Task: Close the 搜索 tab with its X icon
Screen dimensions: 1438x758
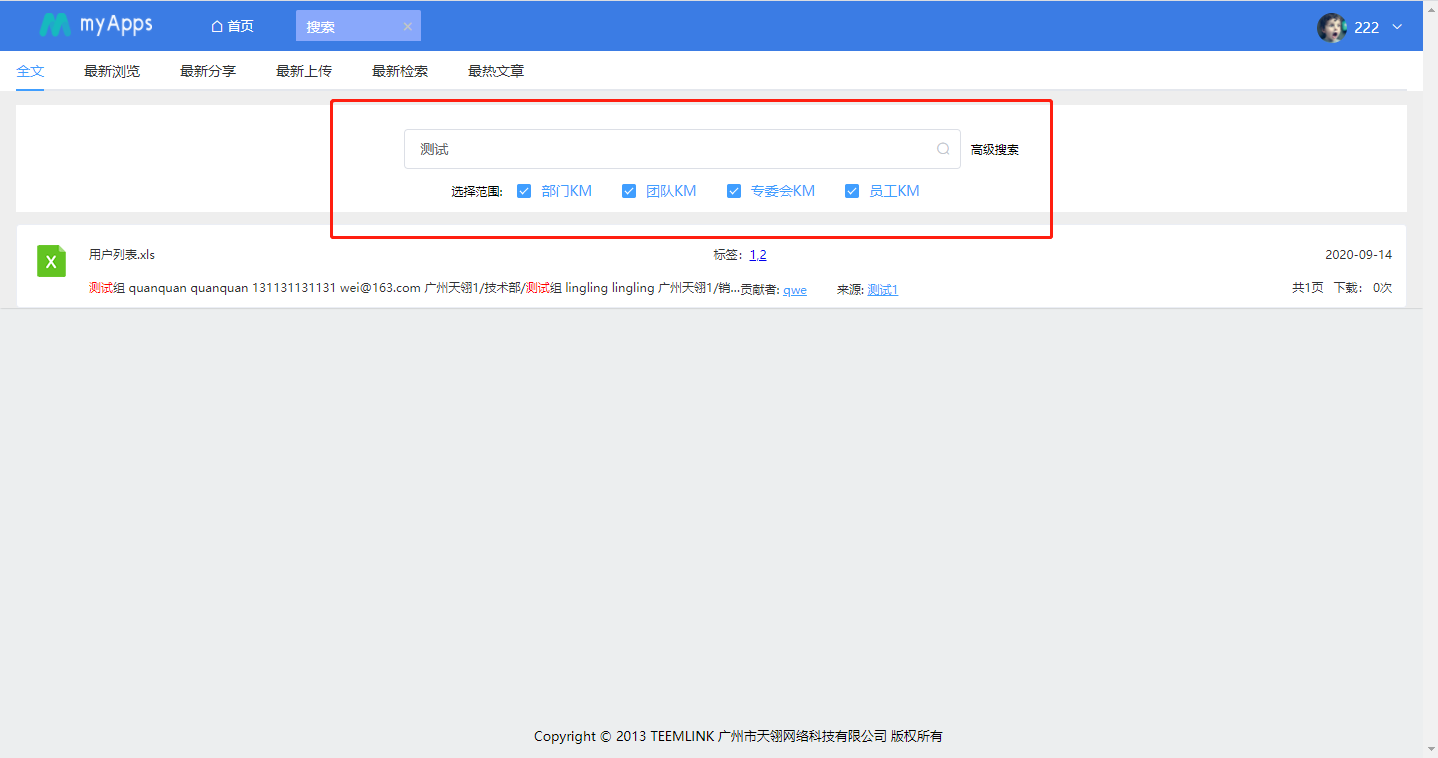Action: point(408,25)
